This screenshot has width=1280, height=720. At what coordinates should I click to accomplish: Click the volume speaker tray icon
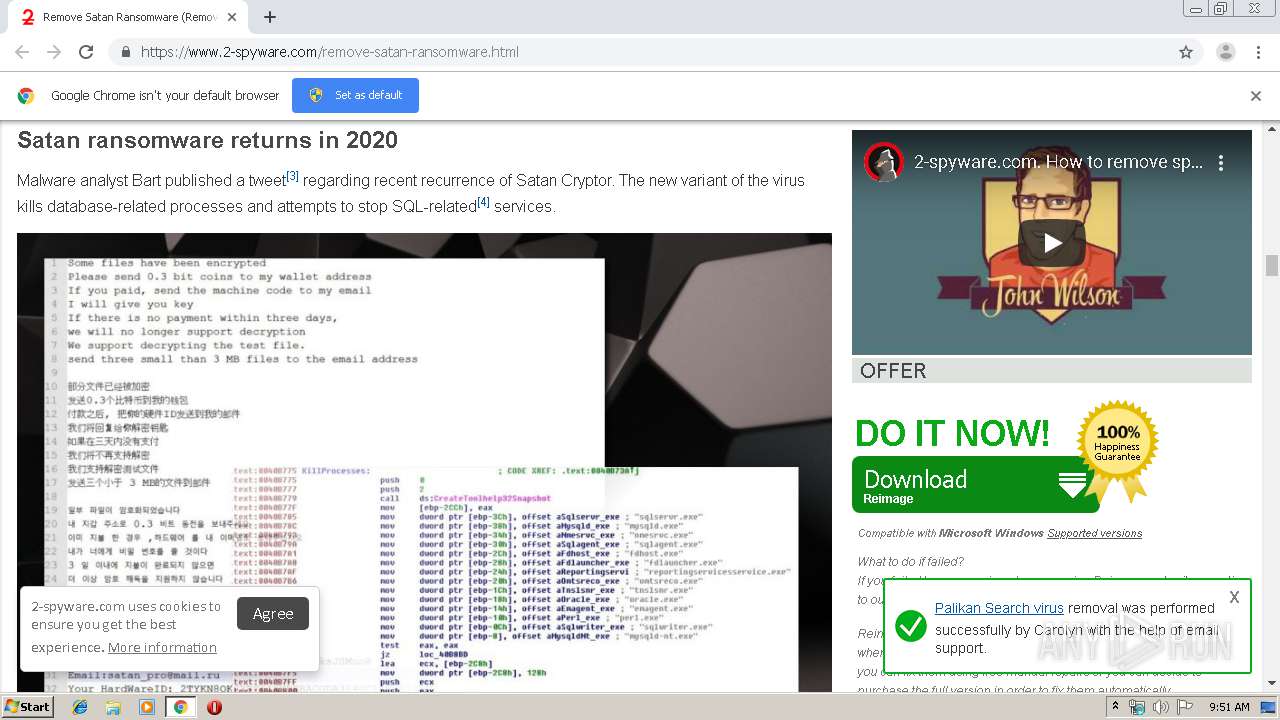(x=1160, y=707)
